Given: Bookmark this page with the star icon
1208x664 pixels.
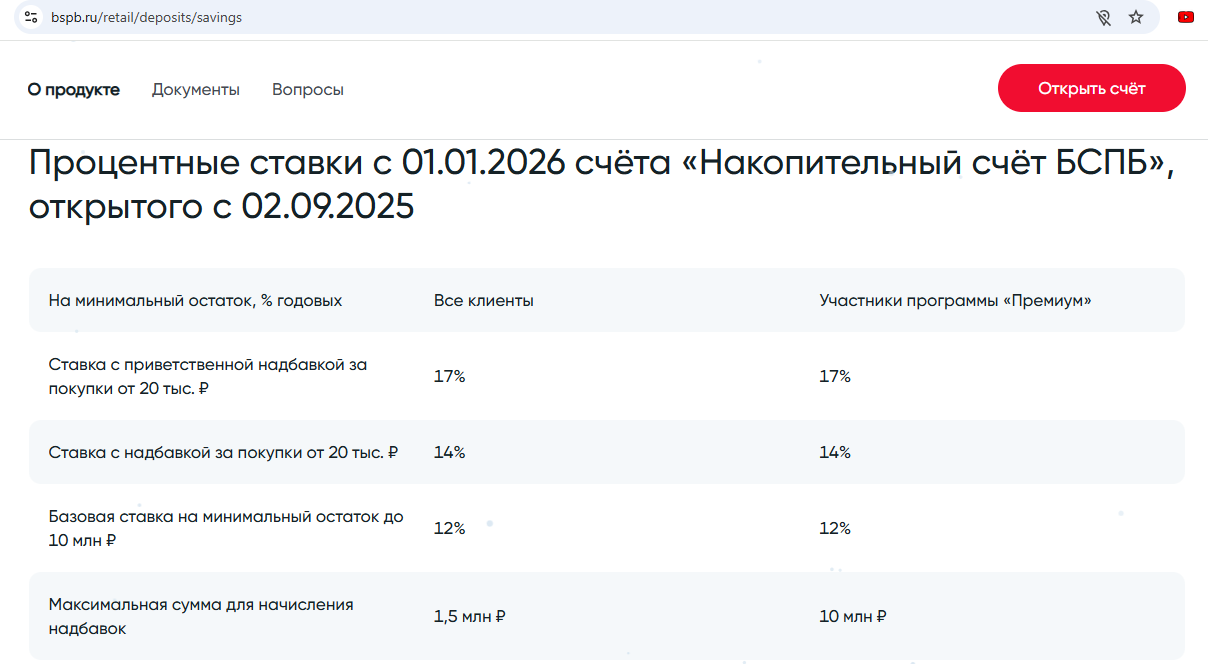Looking at the screenshot, I should pyautogui.click(x=1136, y=17).
